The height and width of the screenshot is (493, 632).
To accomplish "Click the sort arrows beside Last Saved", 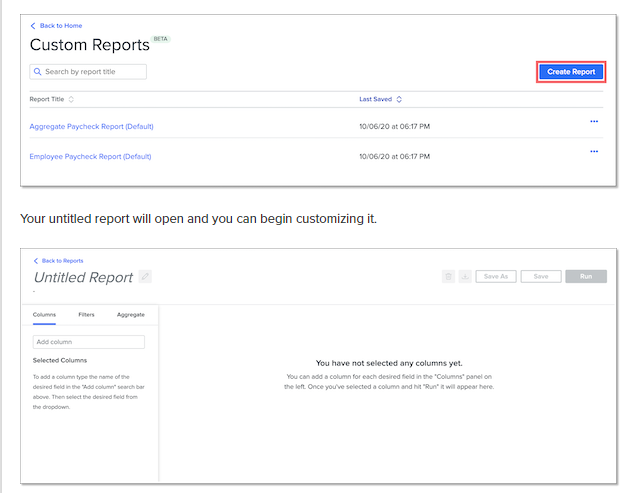I will [399, 99].
